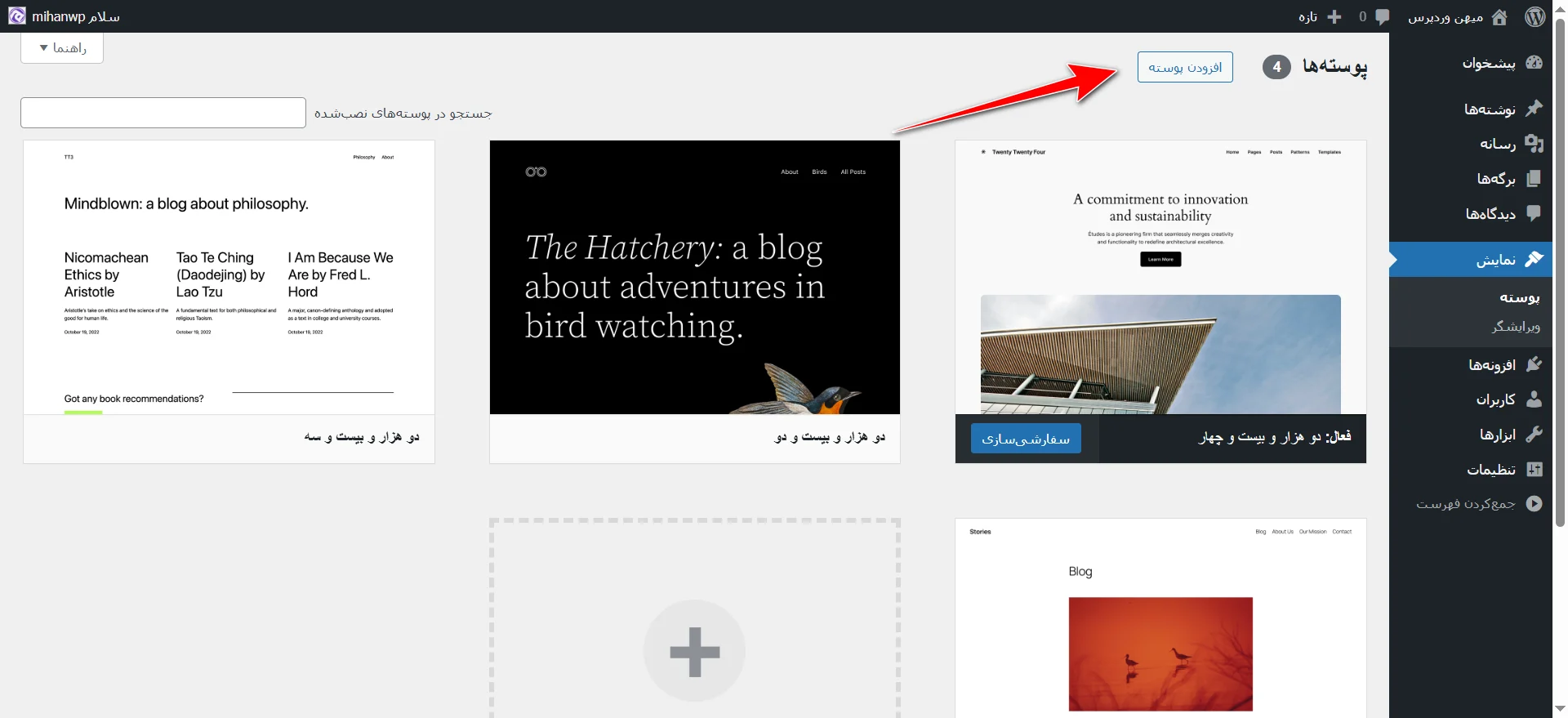
Task: Click the installed themes search field
Action: point(163,113)
